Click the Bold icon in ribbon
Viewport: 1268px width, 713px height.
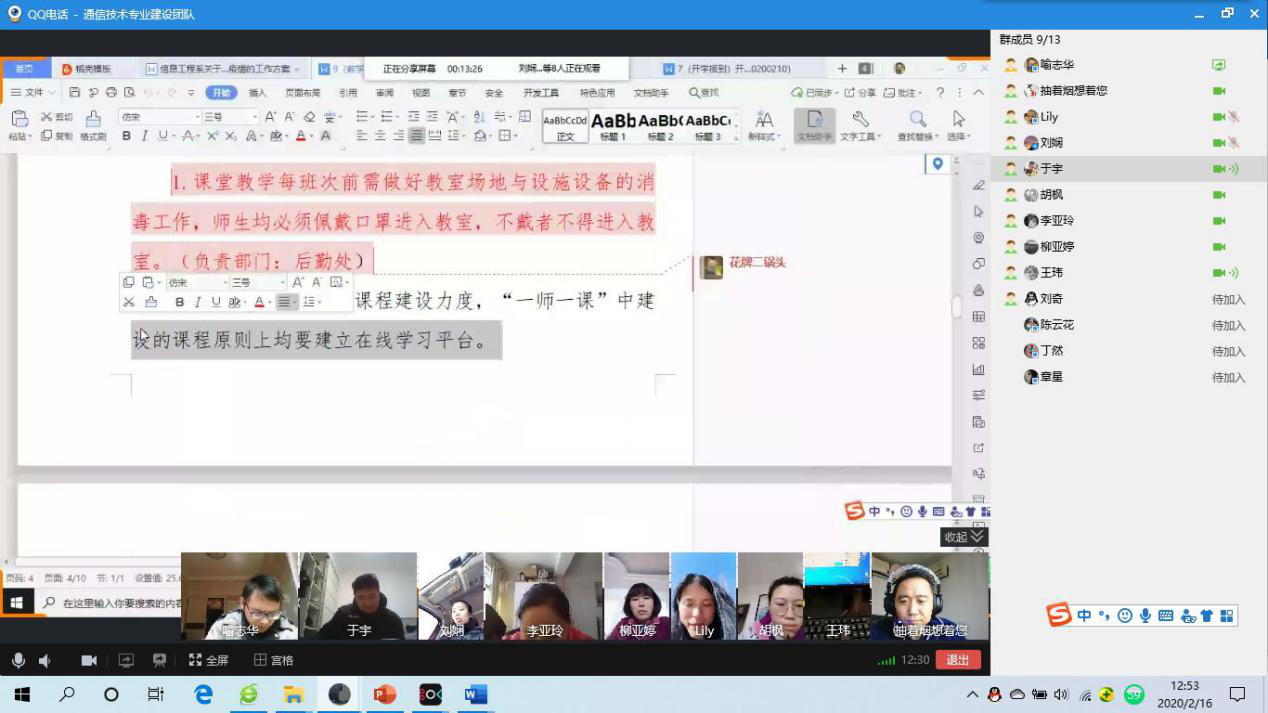pos(126,136)
